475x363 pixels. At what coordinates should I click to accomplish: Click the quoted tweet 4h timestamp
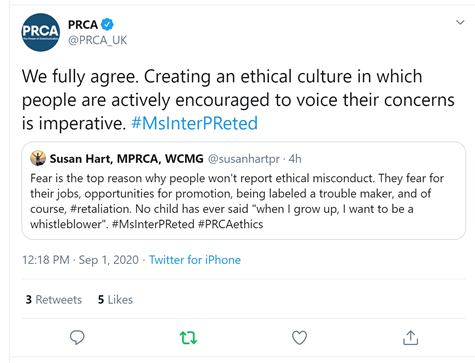[295, 159]
